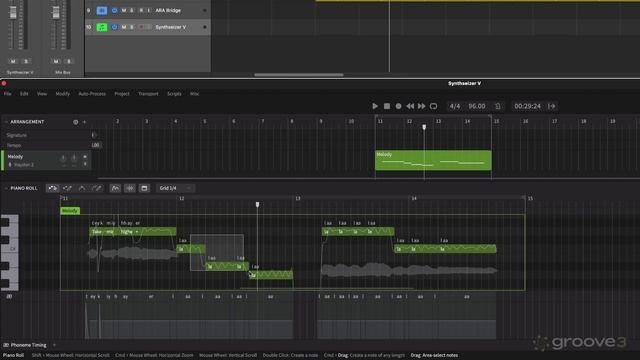Viewport: 640px width, 360px height.
Task: Toggle pitch curve display icon
Action: tap(116, 188)
